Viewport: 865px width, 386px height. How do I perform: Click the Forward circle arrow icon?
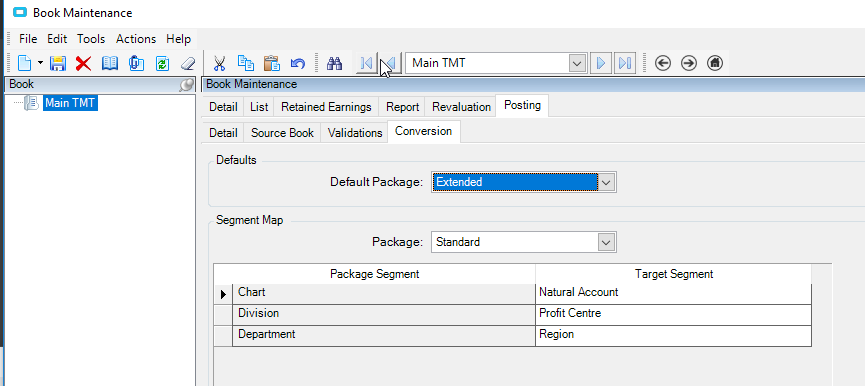[688, 63]
